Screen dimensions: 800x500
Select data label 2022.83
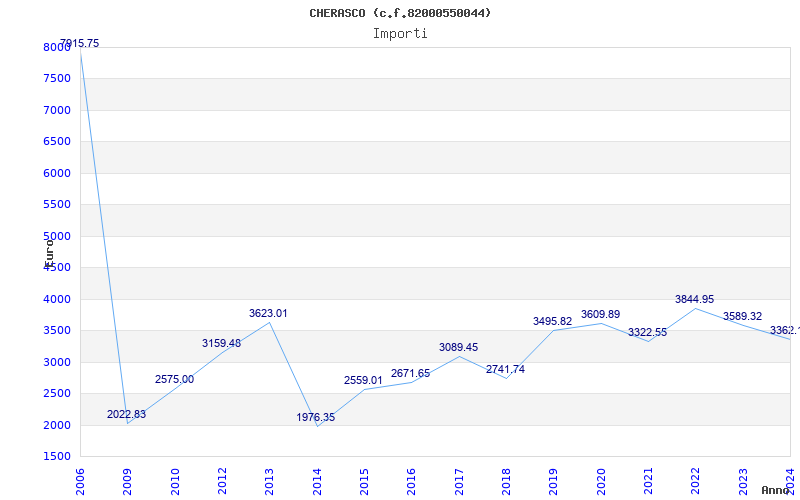[x=127, y=414]
